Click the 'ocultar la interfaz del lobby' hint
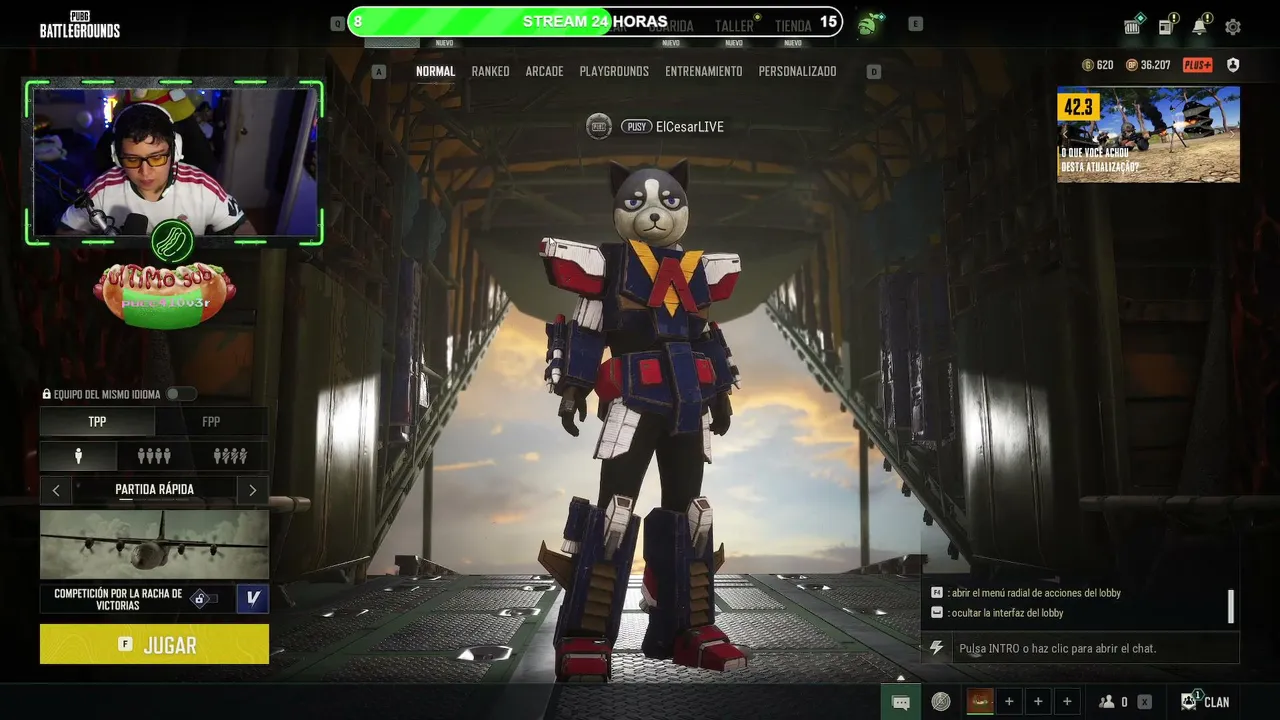 [1005, 613]
